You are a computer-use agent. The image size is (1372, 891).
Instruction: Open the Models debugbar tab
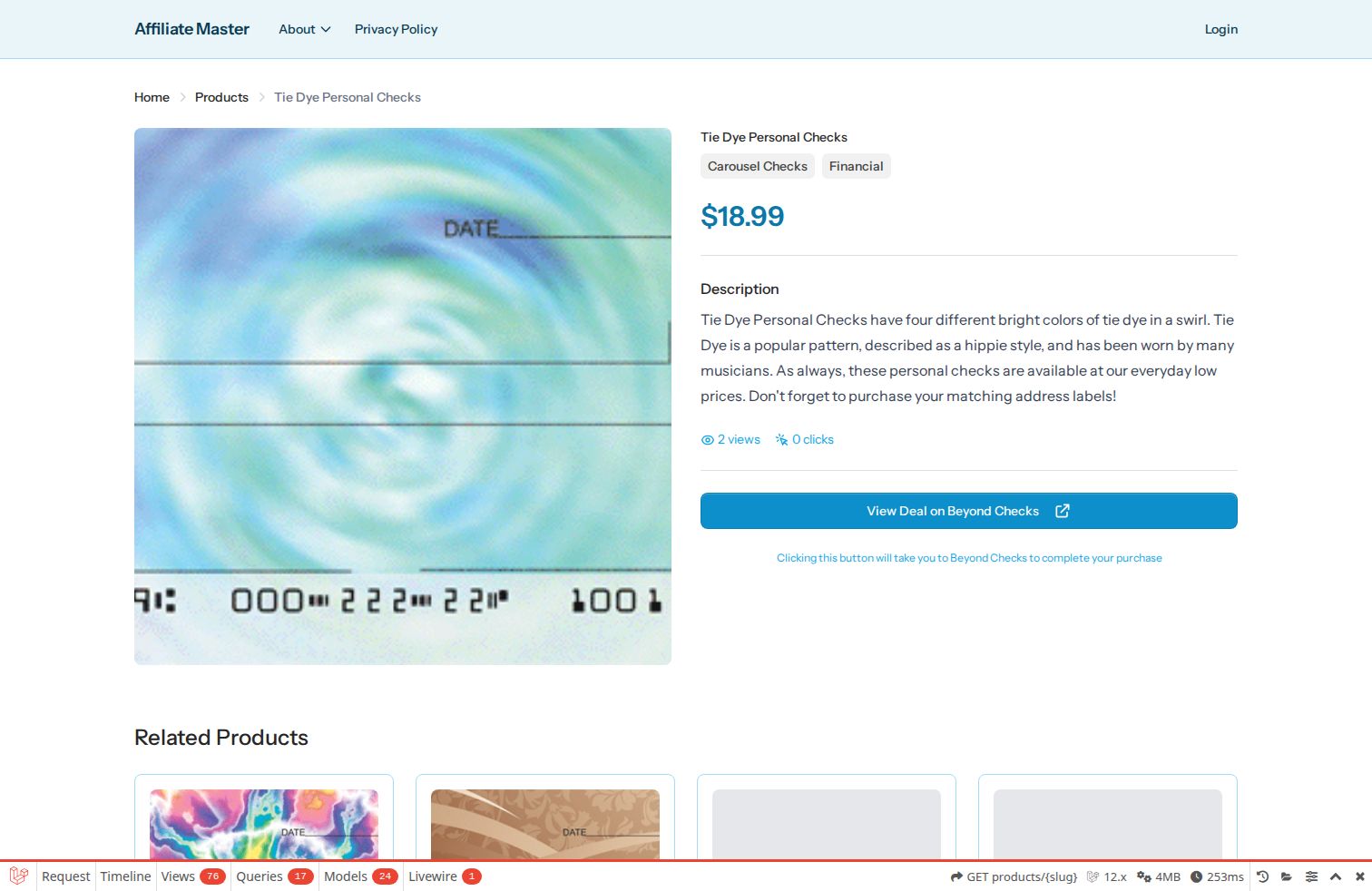tap(360, 876)
